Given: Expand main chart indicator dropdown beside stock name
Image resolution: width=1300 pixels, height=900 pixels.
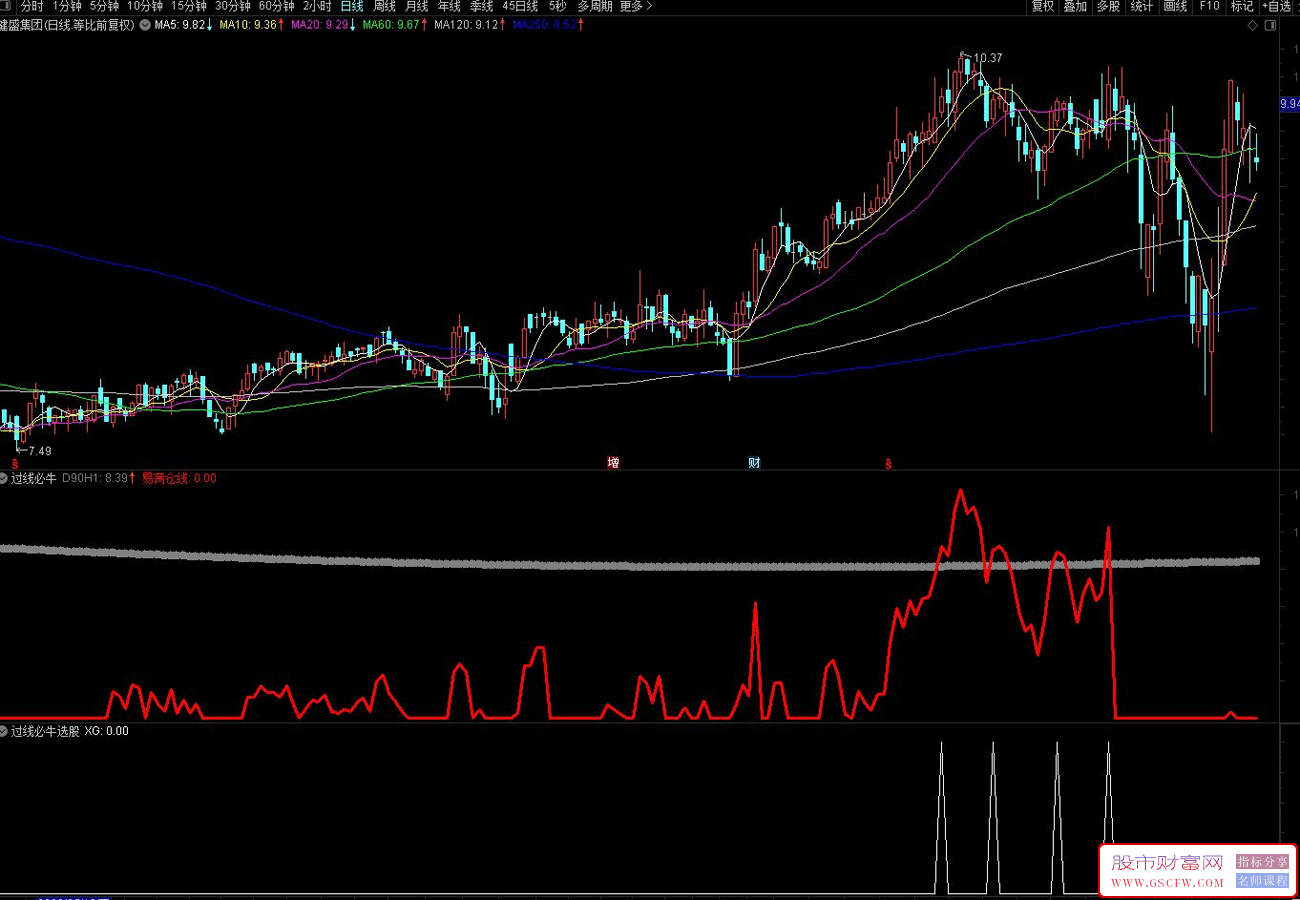Looking at the screenshot, I should click(x=146, y=25).
